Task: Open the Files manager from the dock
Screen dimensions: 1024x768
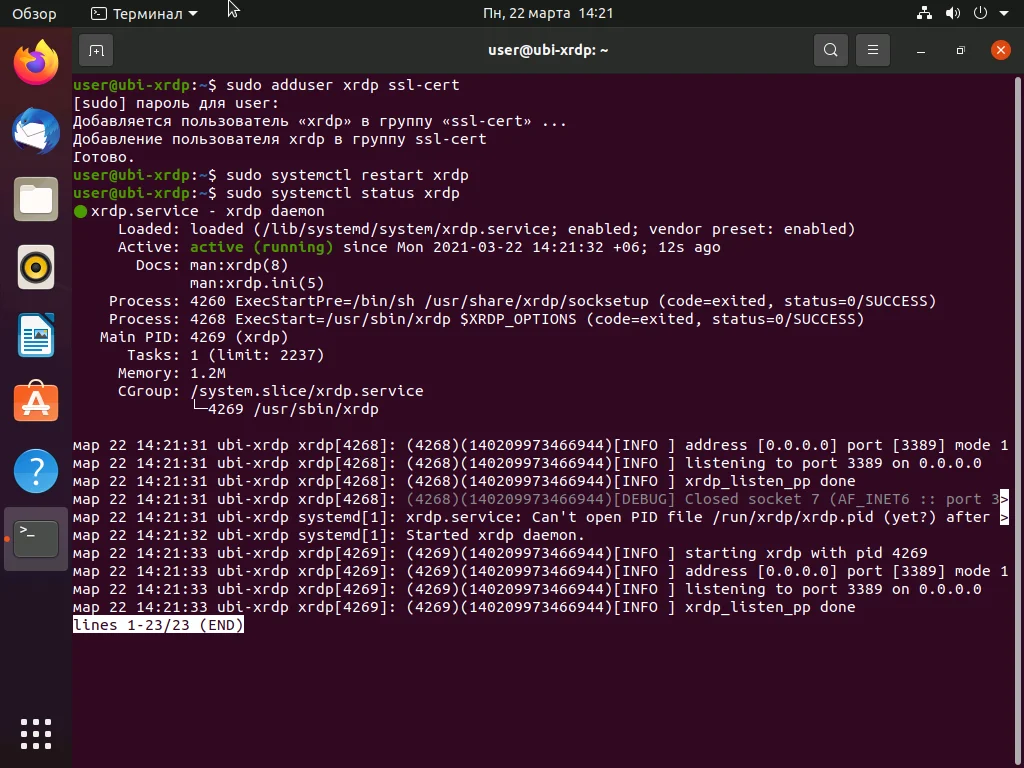Action: tap(36, 198)
